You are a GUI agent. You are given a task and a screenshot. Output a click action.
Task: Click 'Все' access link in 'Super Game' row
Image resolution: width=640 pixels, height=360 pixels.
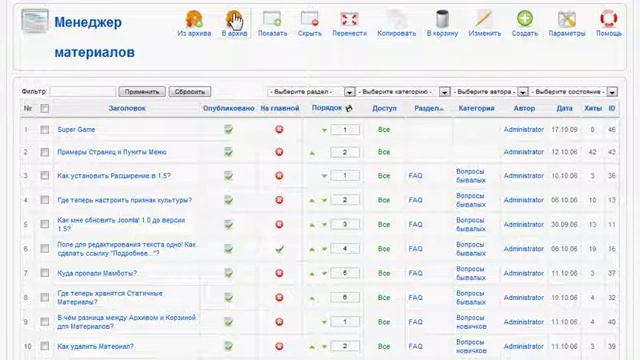[x=384, y=129]
